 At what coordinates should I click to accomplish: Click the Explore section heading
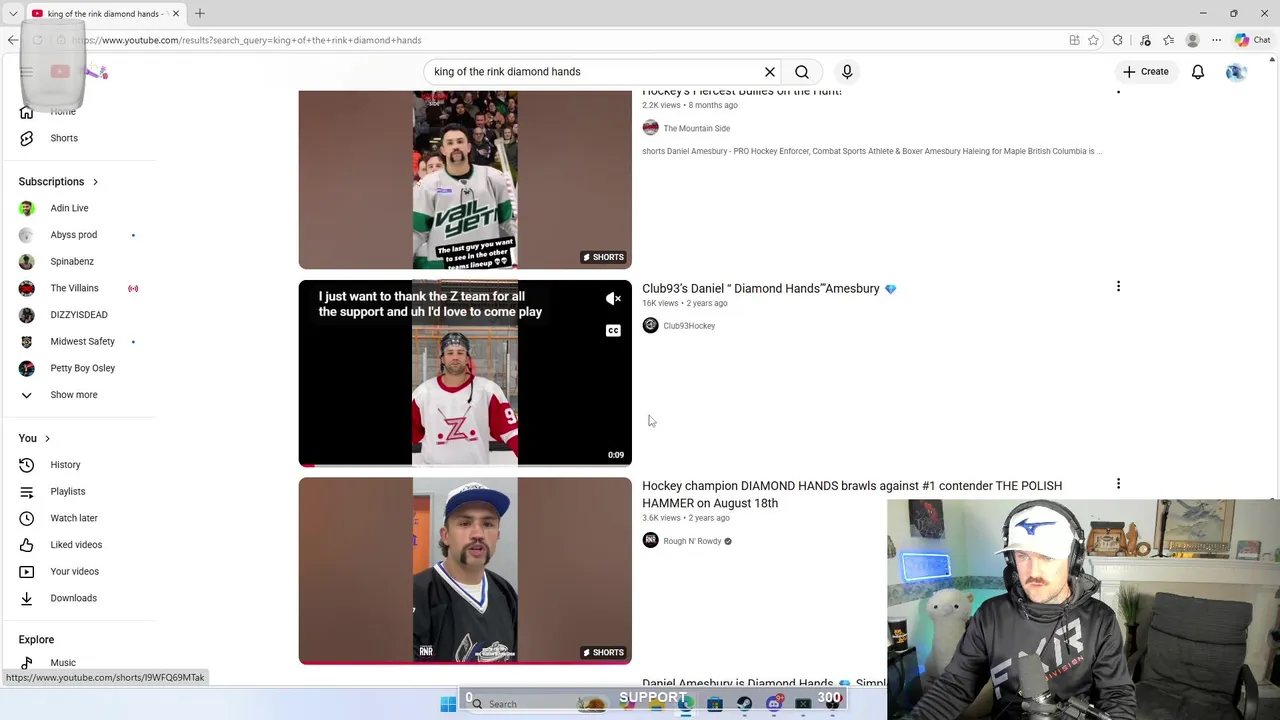pos(36,640)
